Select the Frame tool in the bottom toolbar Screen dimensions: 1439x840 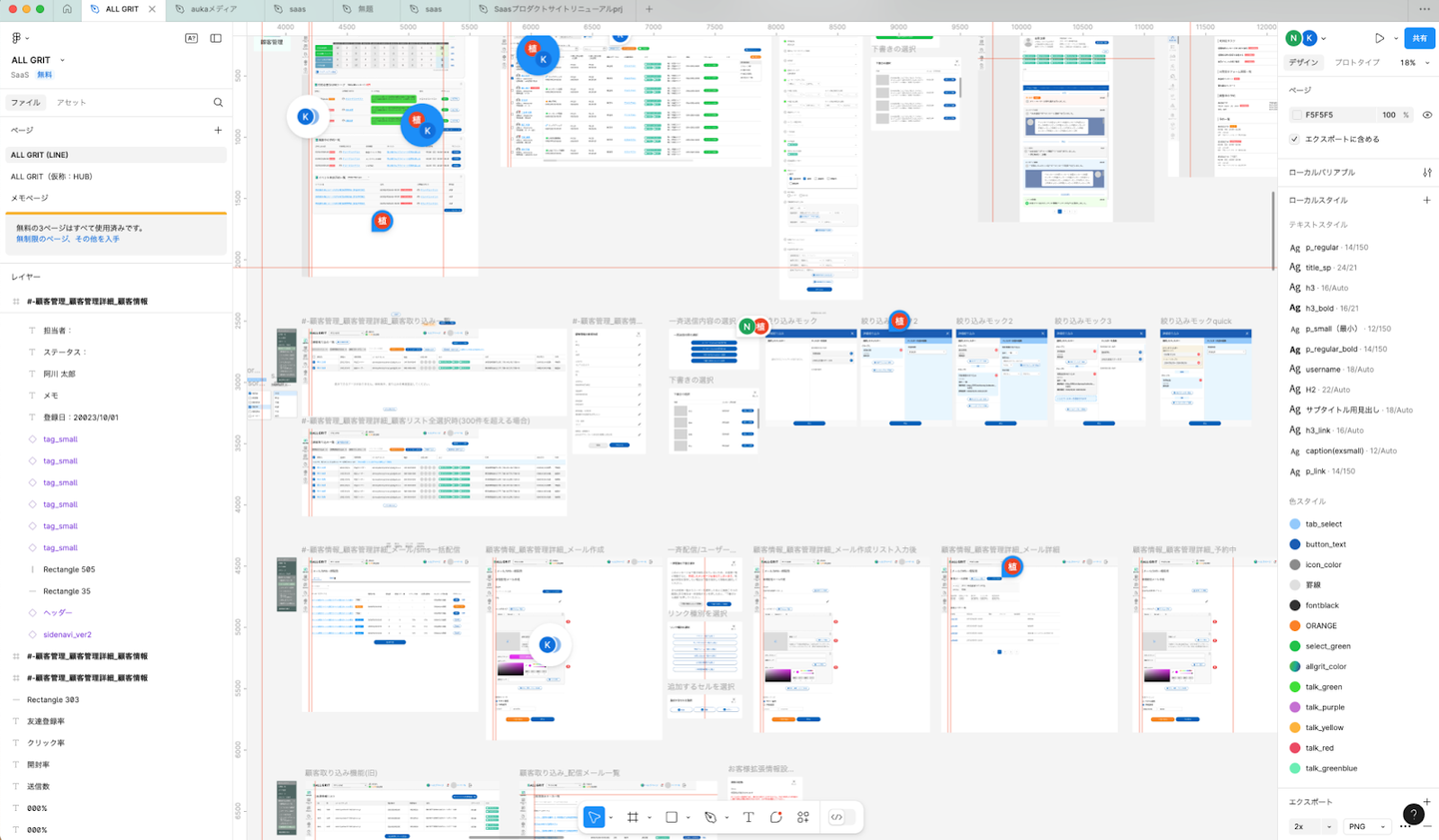633,817
